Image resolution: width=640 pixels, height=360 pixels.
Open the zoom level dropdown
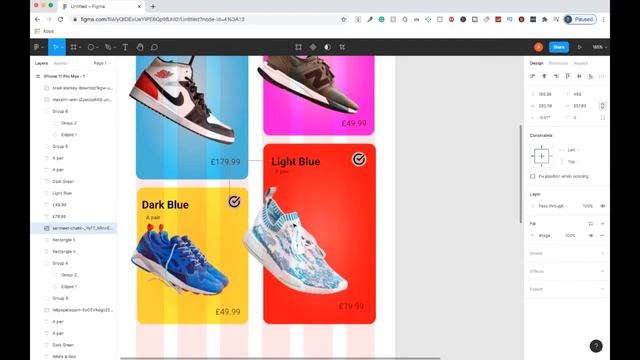(x=599, y=47)
